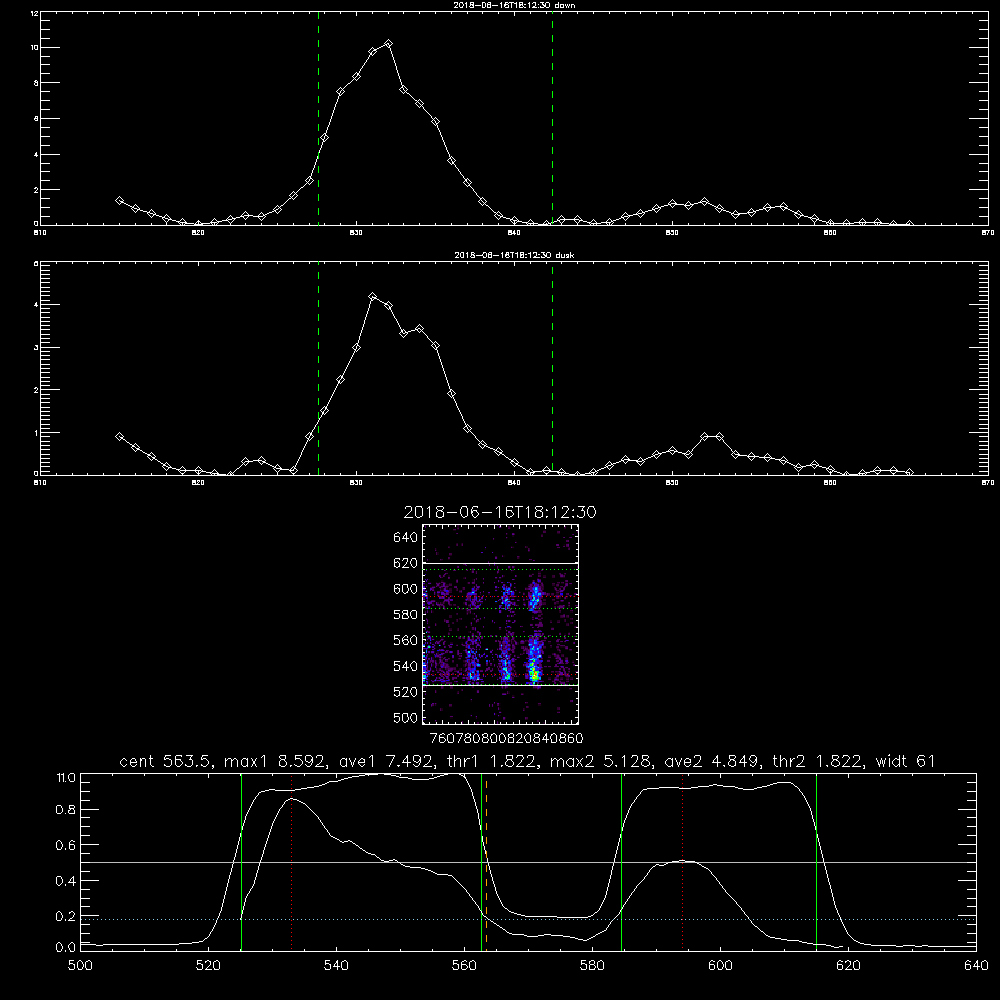Click the dawn plot title text
This screenshot has height=1000, width=1000.
tap(514, 5)
